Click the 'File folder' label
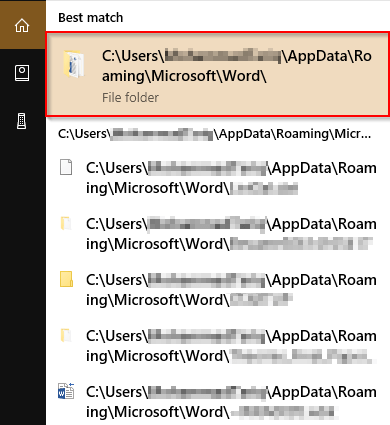390x425 pixels. pyautogui.click(x=130, y=98)
